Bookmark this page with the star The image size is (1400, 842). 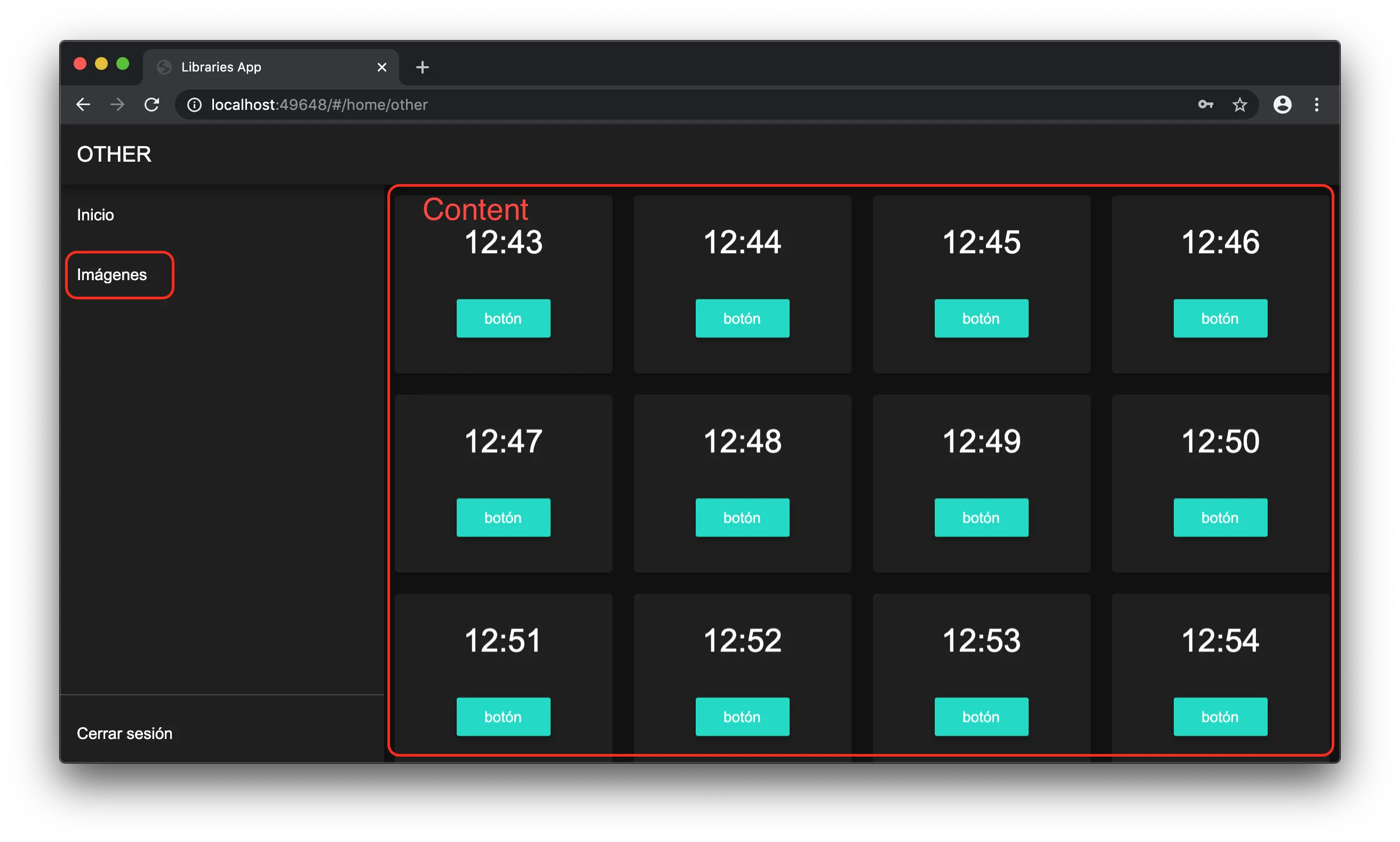(x=1240, y=105)
